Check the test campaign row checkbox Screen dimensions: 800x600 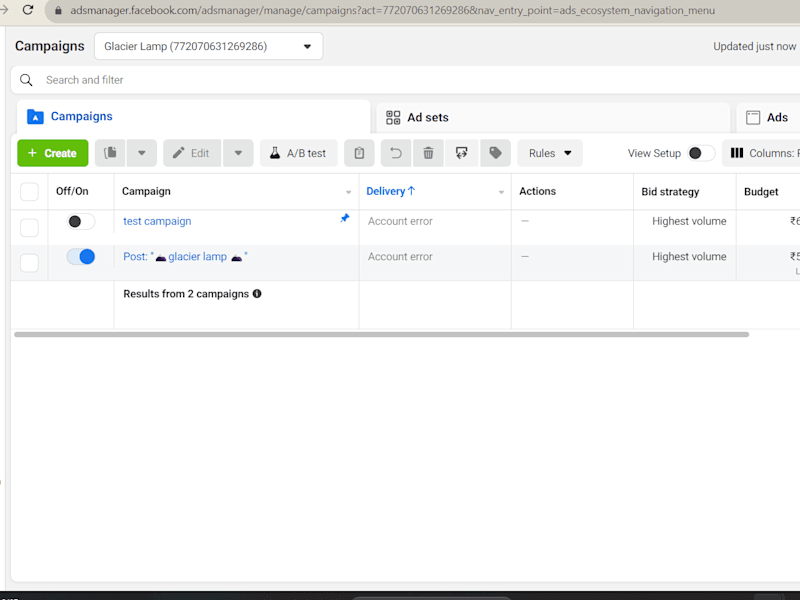[29, 228]
